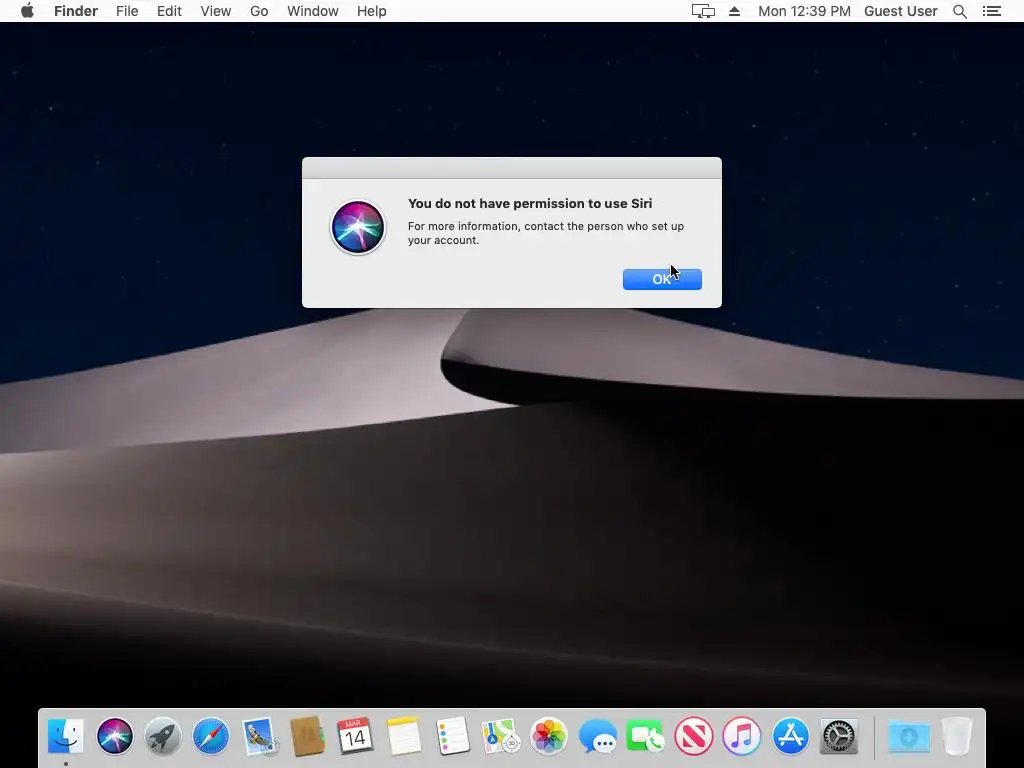Open Launchpad rocket icon in Dock
1024x768 pixels.
tap(163, 736)
